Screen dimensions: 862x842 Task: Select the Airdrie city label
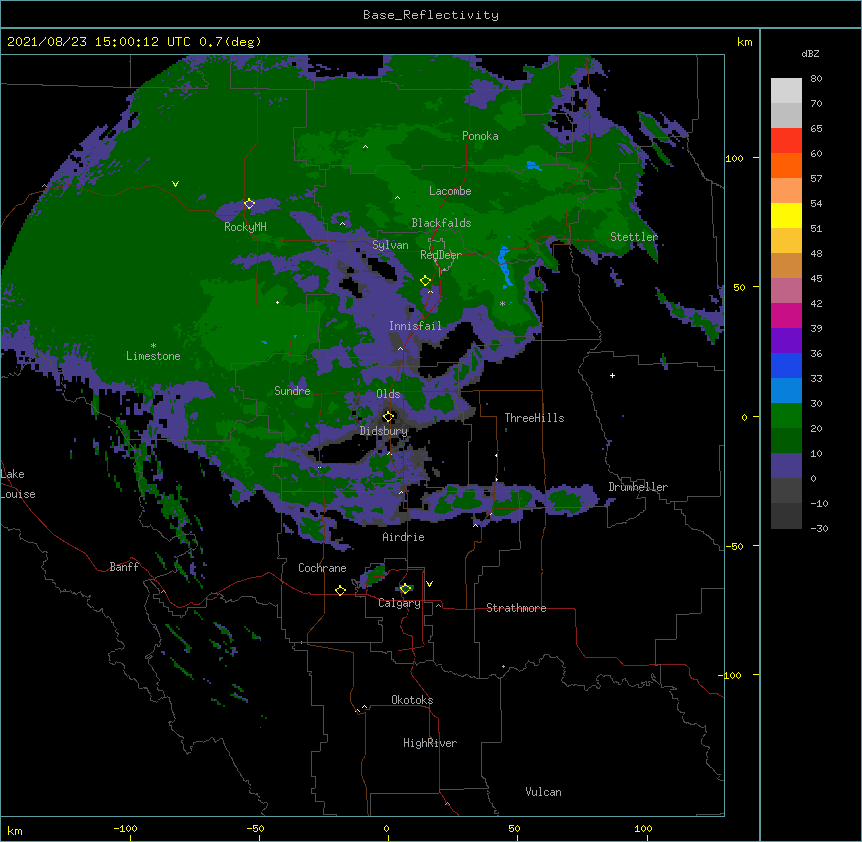[x=404, y=537]
